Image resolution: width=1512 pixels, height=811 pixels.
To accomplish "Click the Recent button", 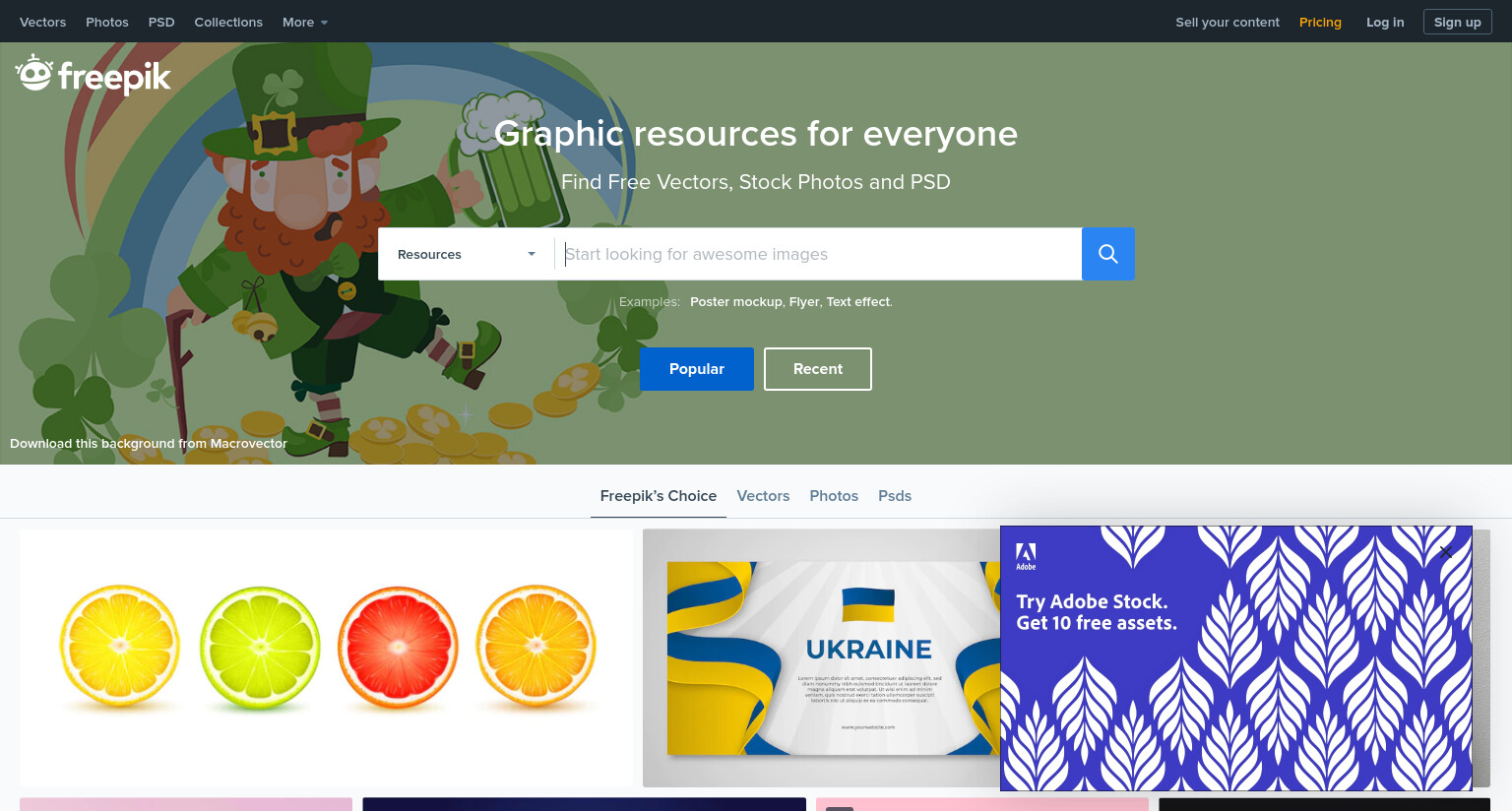I will click(x=818, y=369).
